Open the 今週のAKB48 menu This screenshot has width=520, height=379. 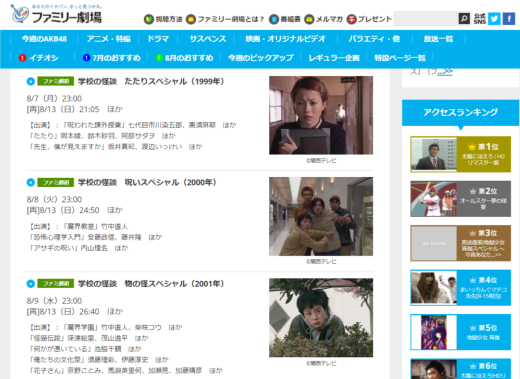[44, 39]
